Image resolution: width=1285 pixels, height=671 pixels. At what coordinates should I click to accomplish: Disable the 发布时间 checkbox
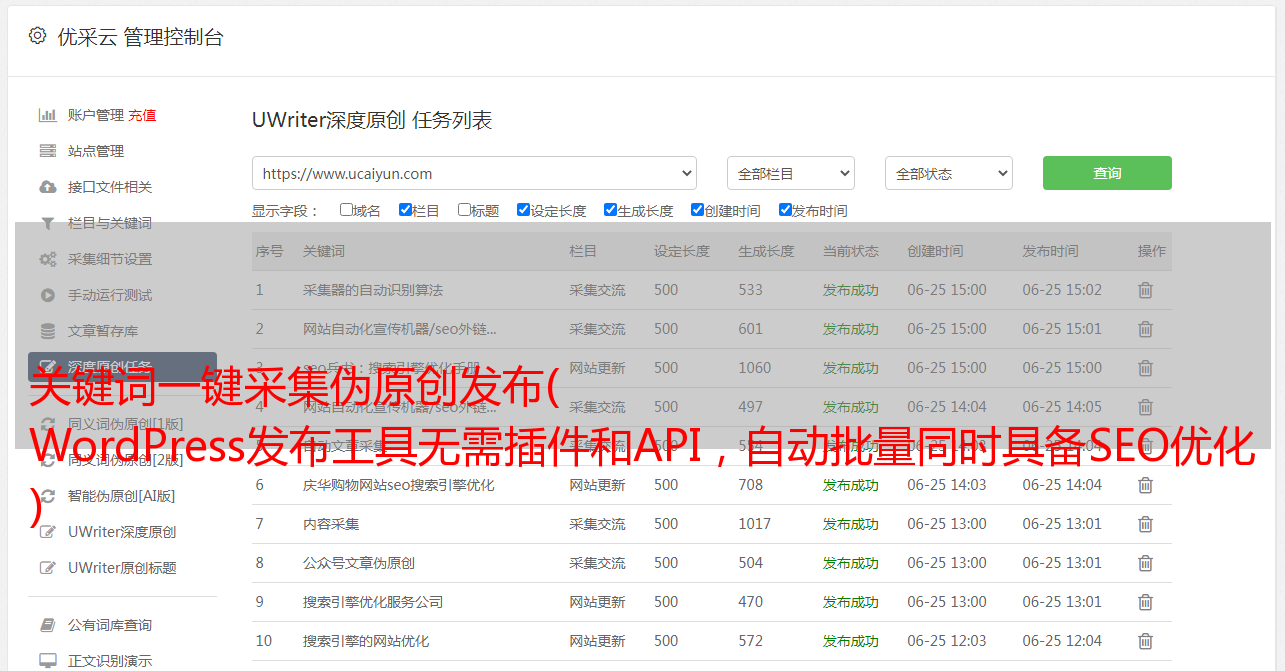tap(785, 210)
